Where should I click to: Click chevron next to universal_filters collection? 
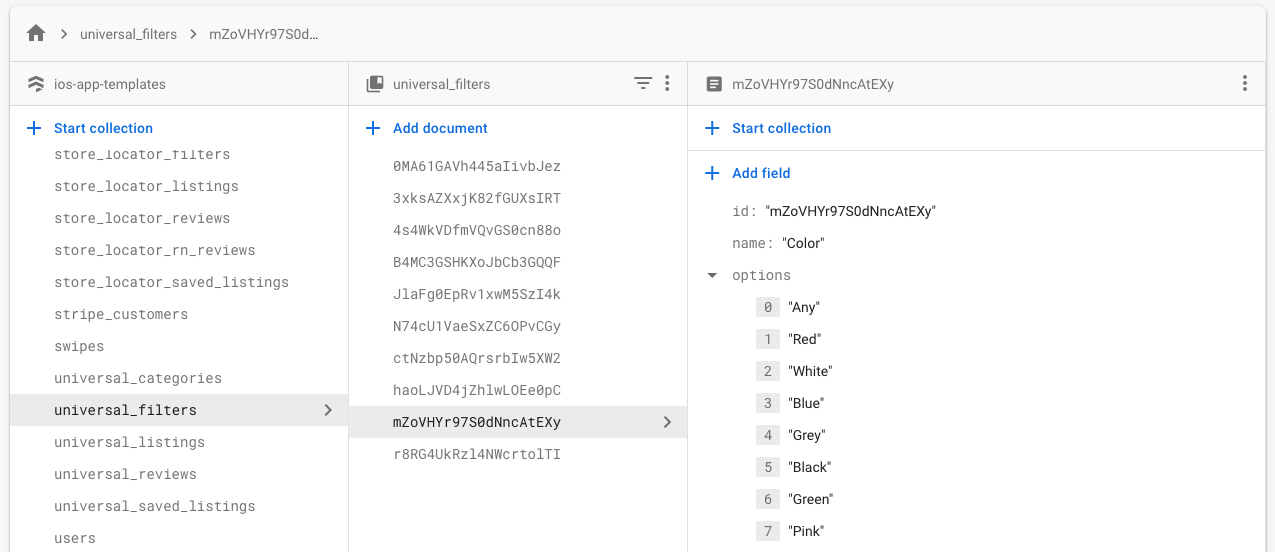click(x=328, y=410)
